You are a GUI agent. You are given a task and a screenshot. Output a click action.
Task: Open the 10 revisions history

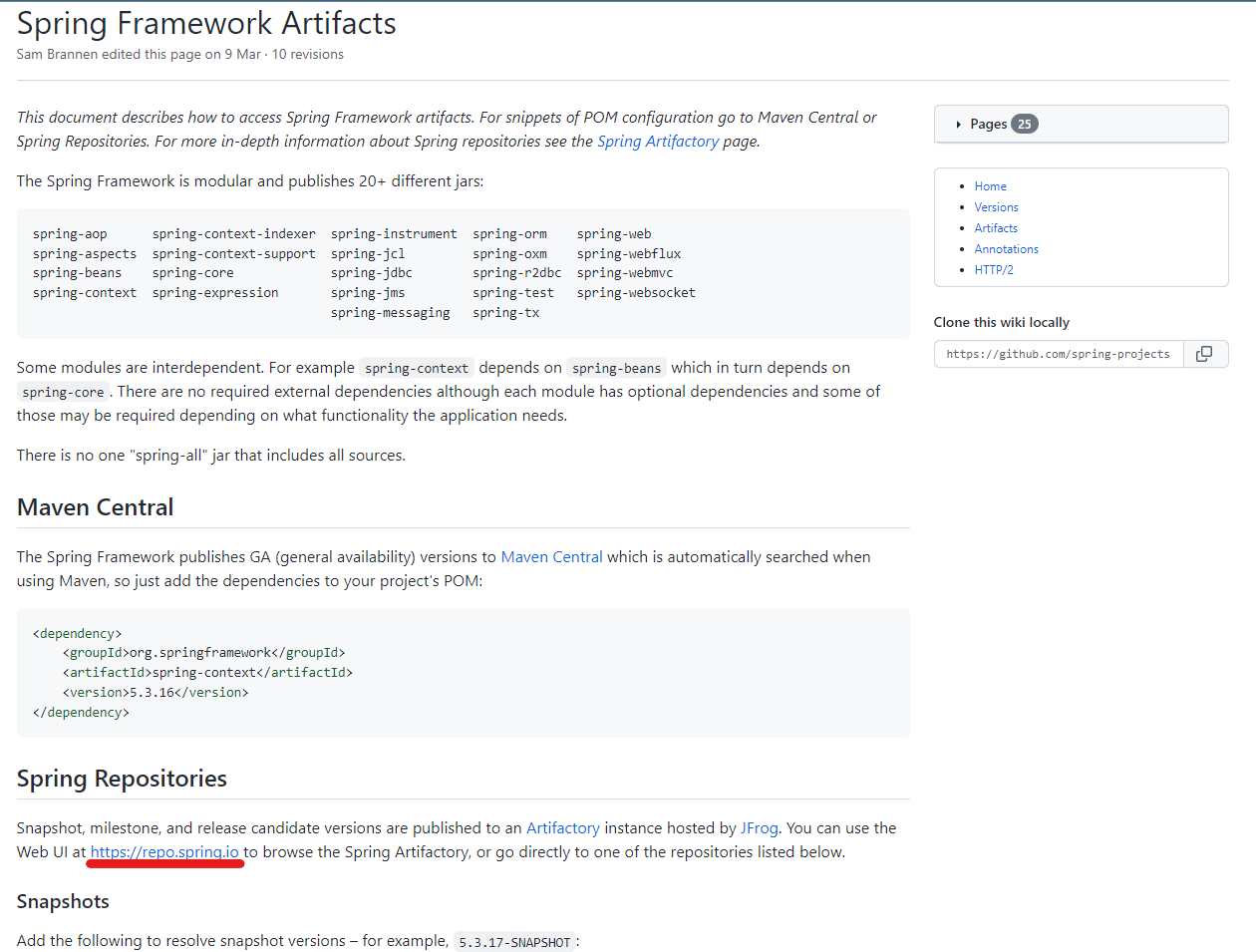[308, 54]
